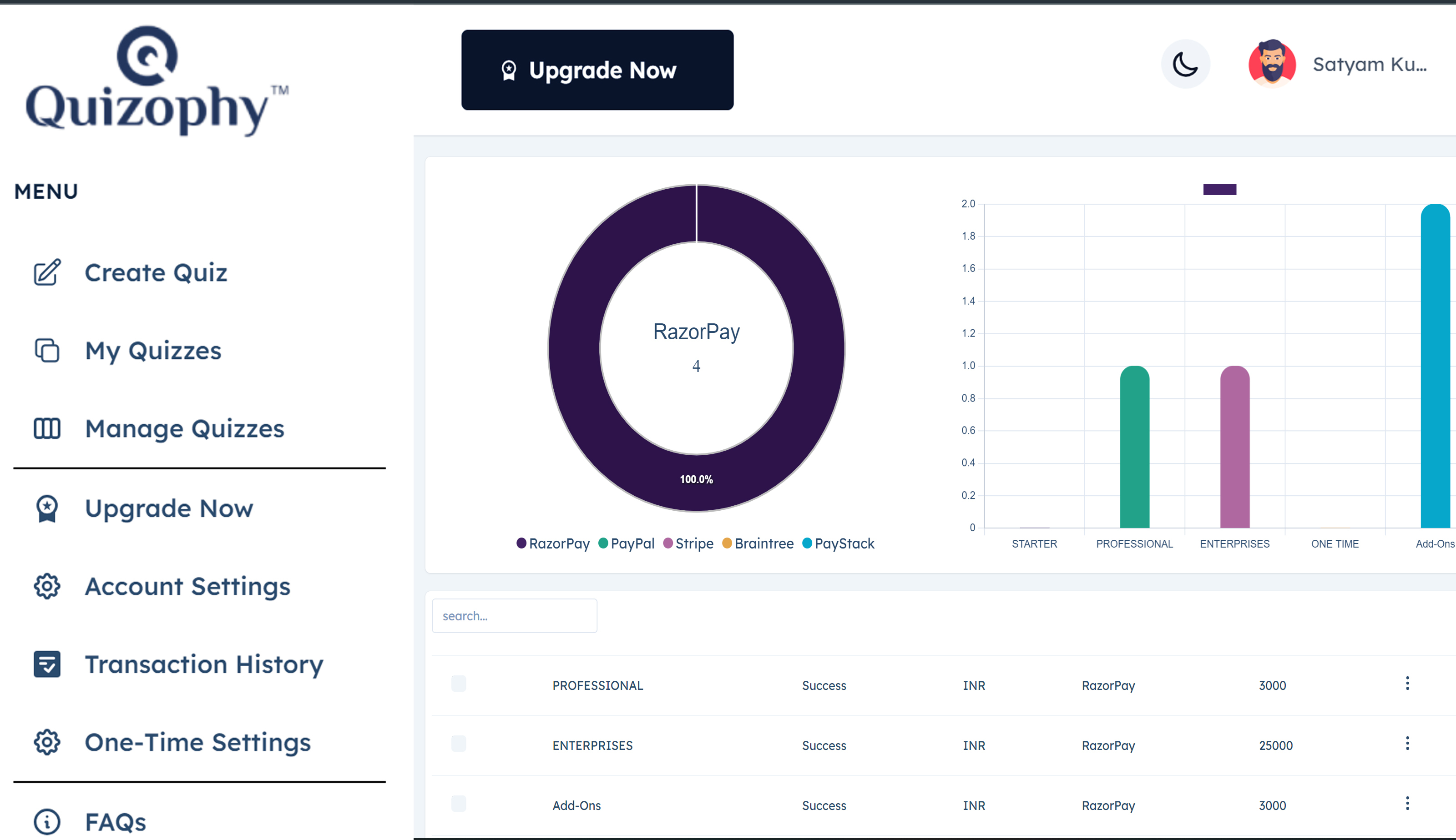Focus the transaction search field
The width and height of the screenshot is (1456, 840).
[514, 616]
